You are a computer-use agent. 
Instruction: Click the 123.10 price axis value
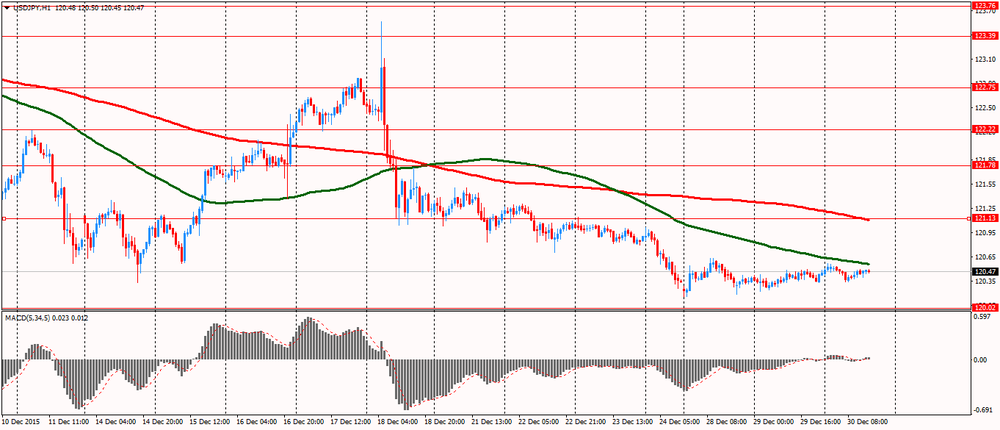pyautogui.click(x=983, y=59)
